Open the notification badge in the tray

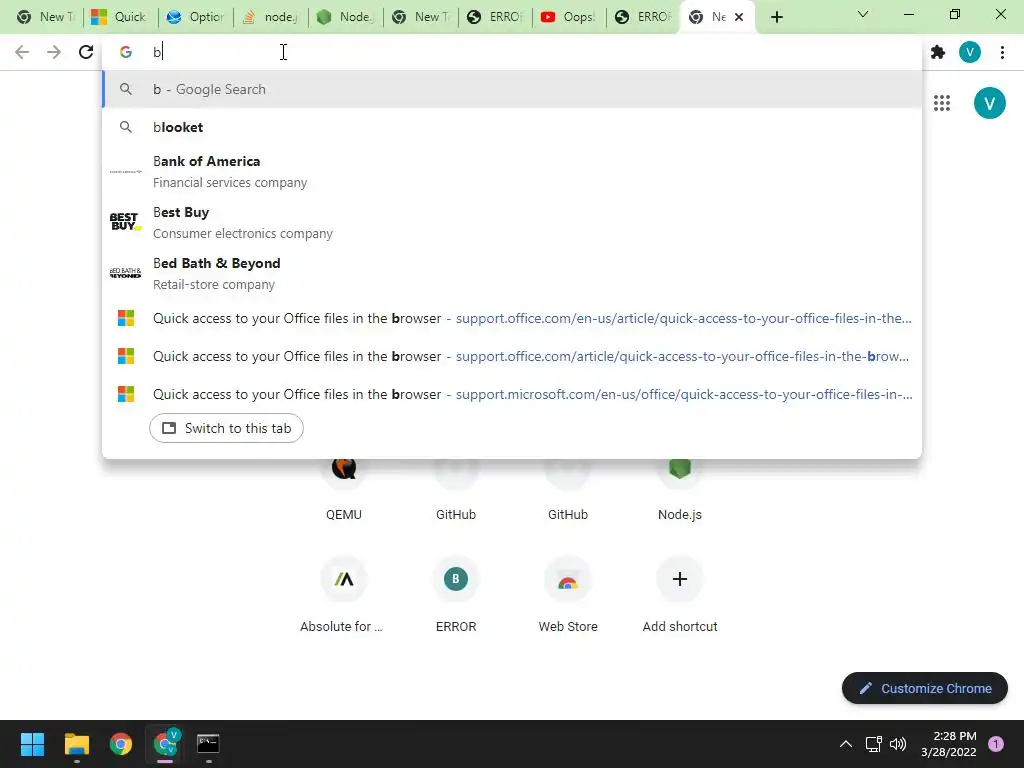tap(996, 744)
